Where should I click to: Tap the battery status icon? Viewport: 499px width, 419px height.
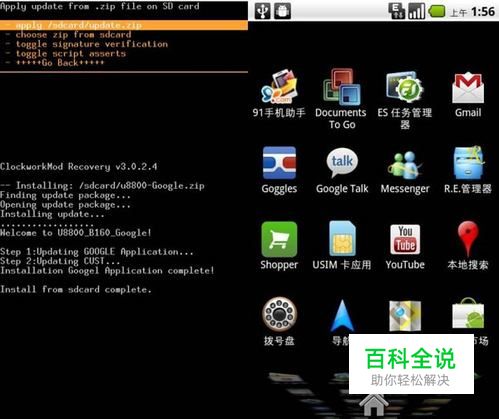tap(437, 11)
